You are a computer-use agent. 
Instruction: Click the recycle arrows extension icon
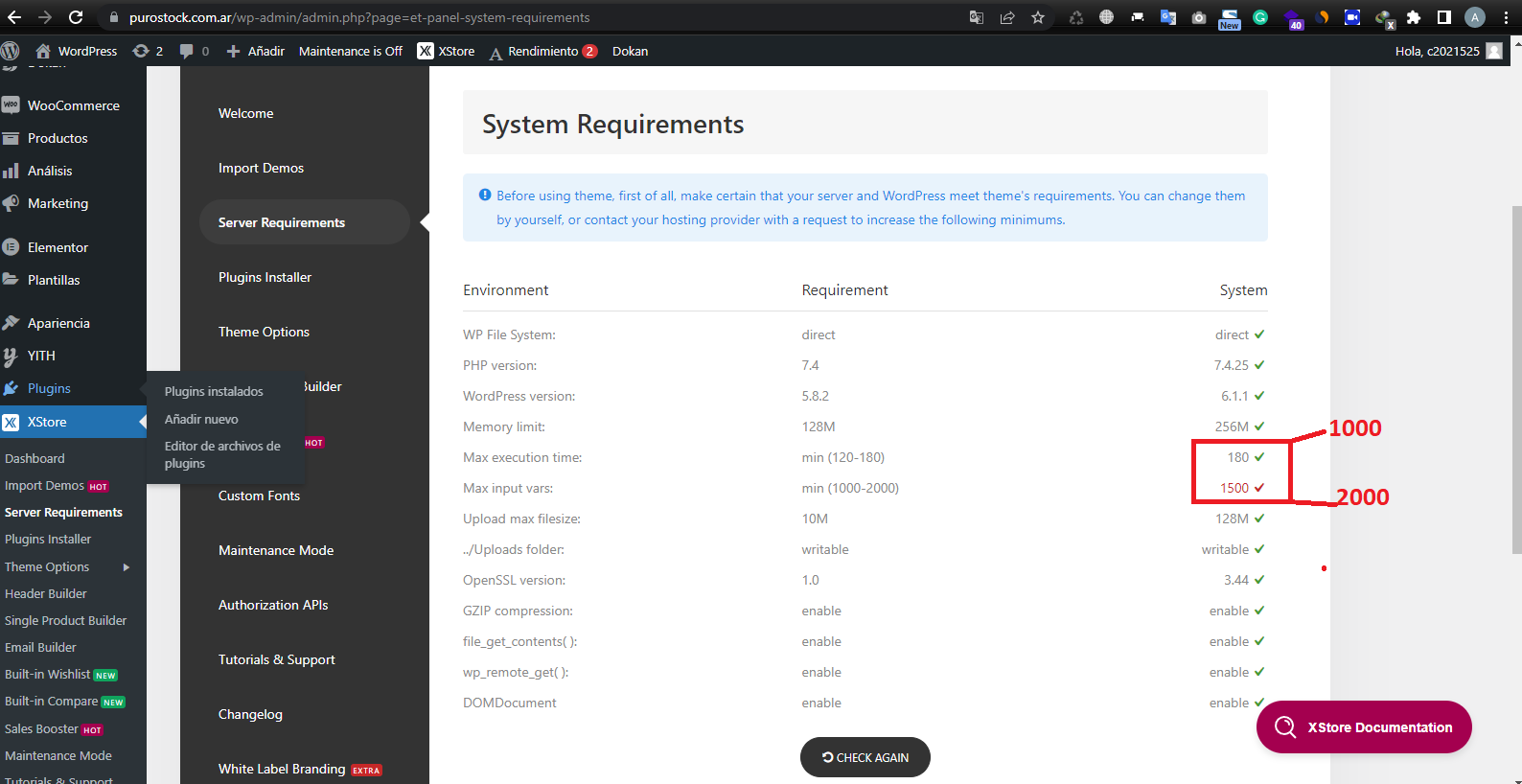(1076, 17)
